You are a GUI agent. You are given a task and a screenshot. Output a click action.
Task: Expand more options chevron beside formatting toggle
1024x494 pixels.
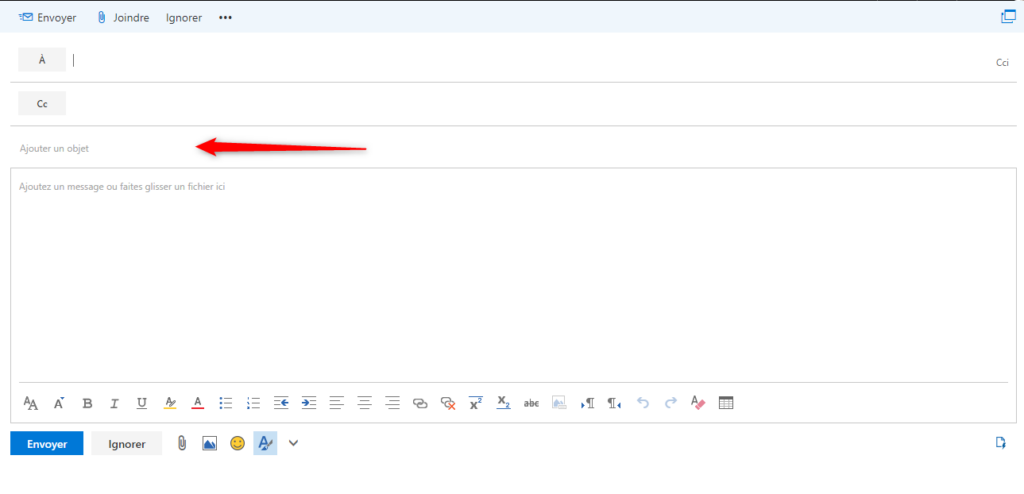[293, 443]
